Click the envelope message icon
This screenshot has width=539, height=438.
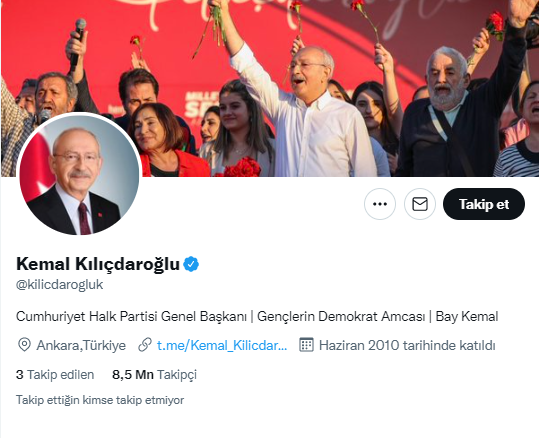420,204
